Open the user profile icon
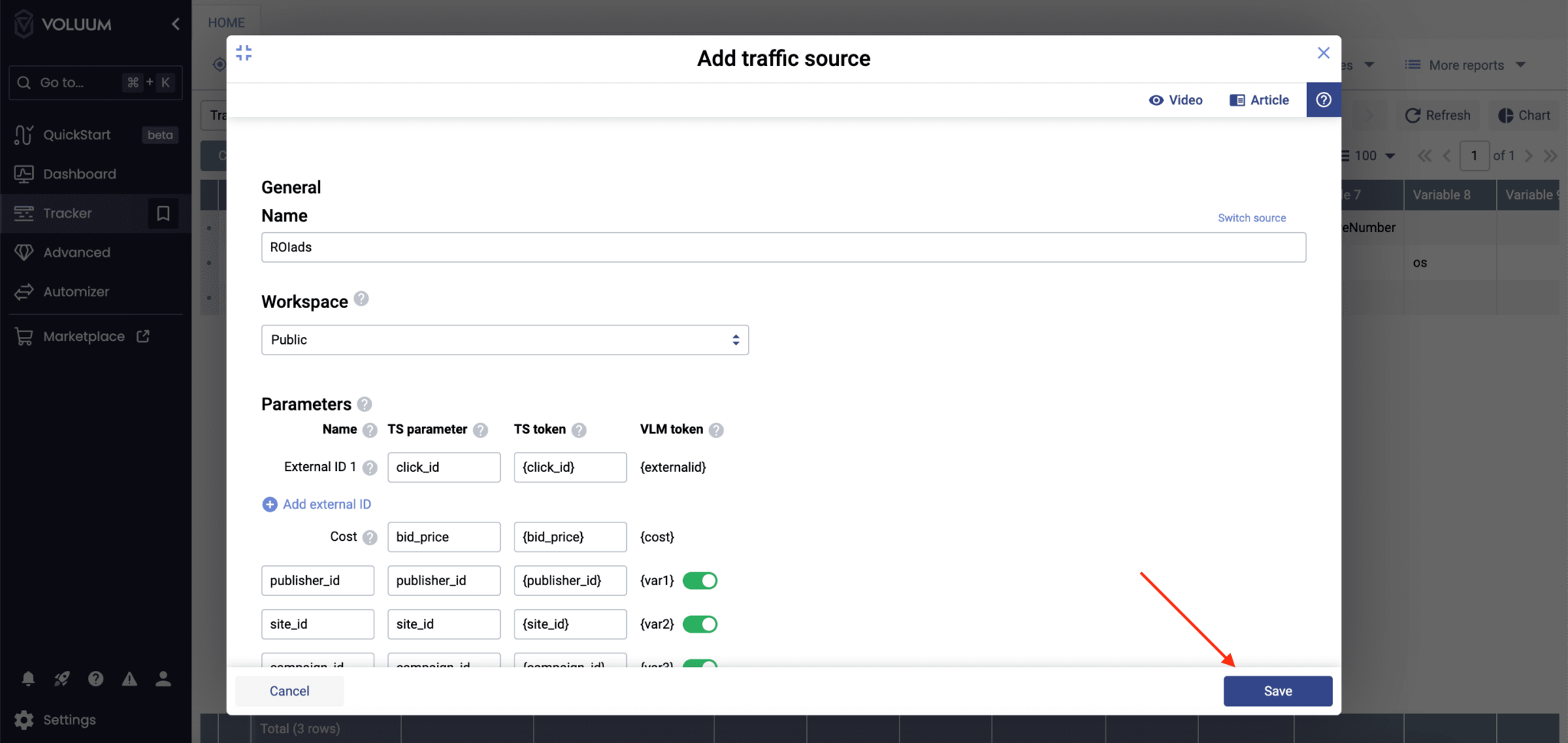The width and height of the screenshot is (1568, 743). point(162,679)
